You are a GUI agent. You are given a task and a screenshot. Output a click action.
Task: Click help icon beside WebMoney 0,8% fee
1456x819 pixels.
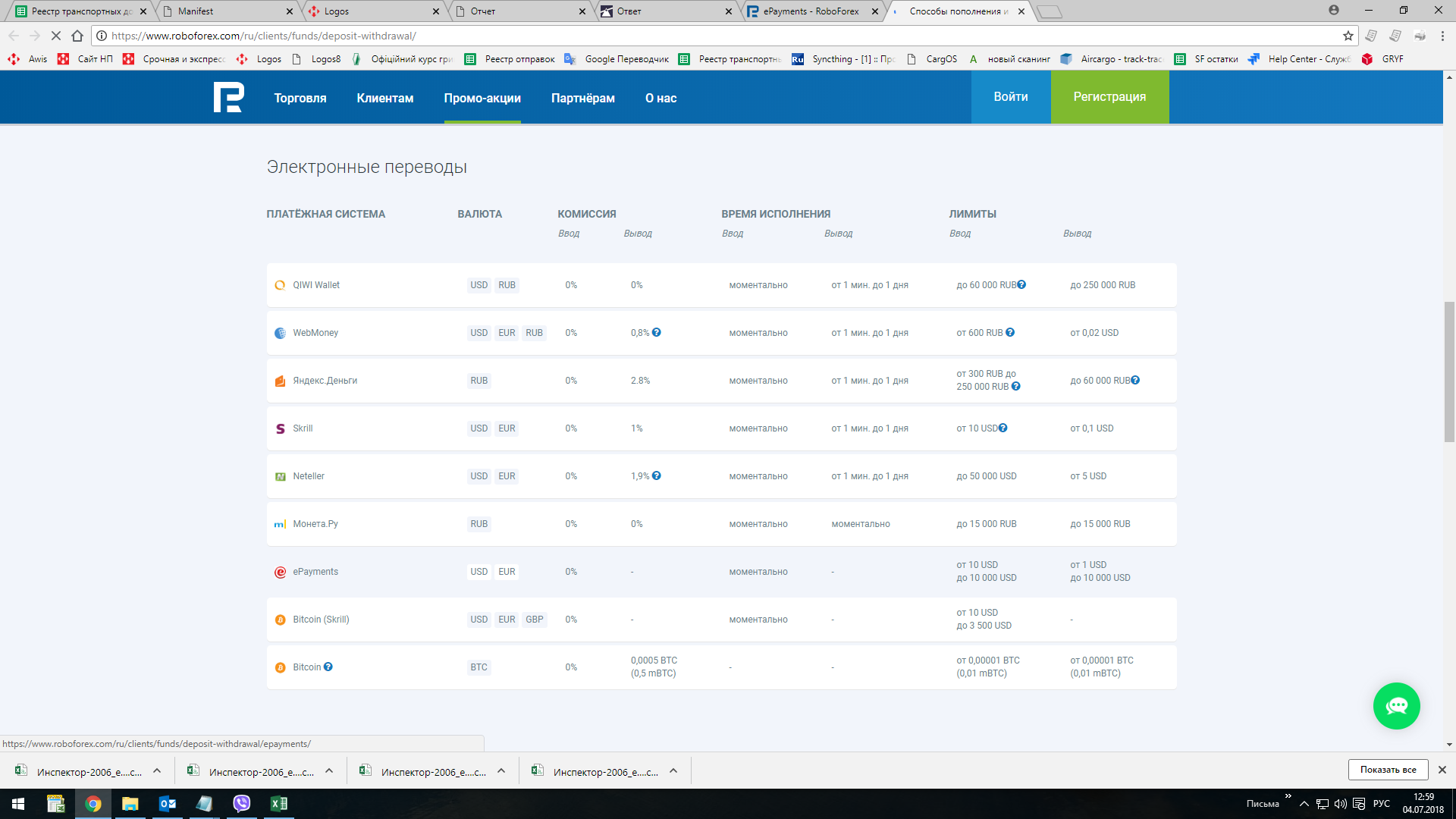click(x=657, y=332)
